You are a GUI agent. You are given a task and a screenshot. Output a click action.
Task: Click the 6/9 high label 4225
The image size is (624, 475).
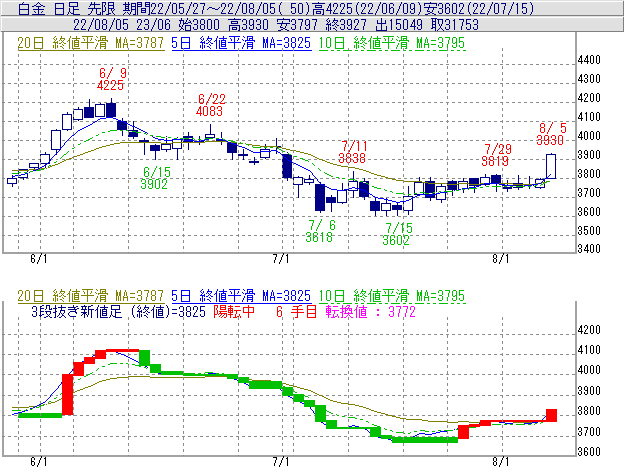(110, 86)
